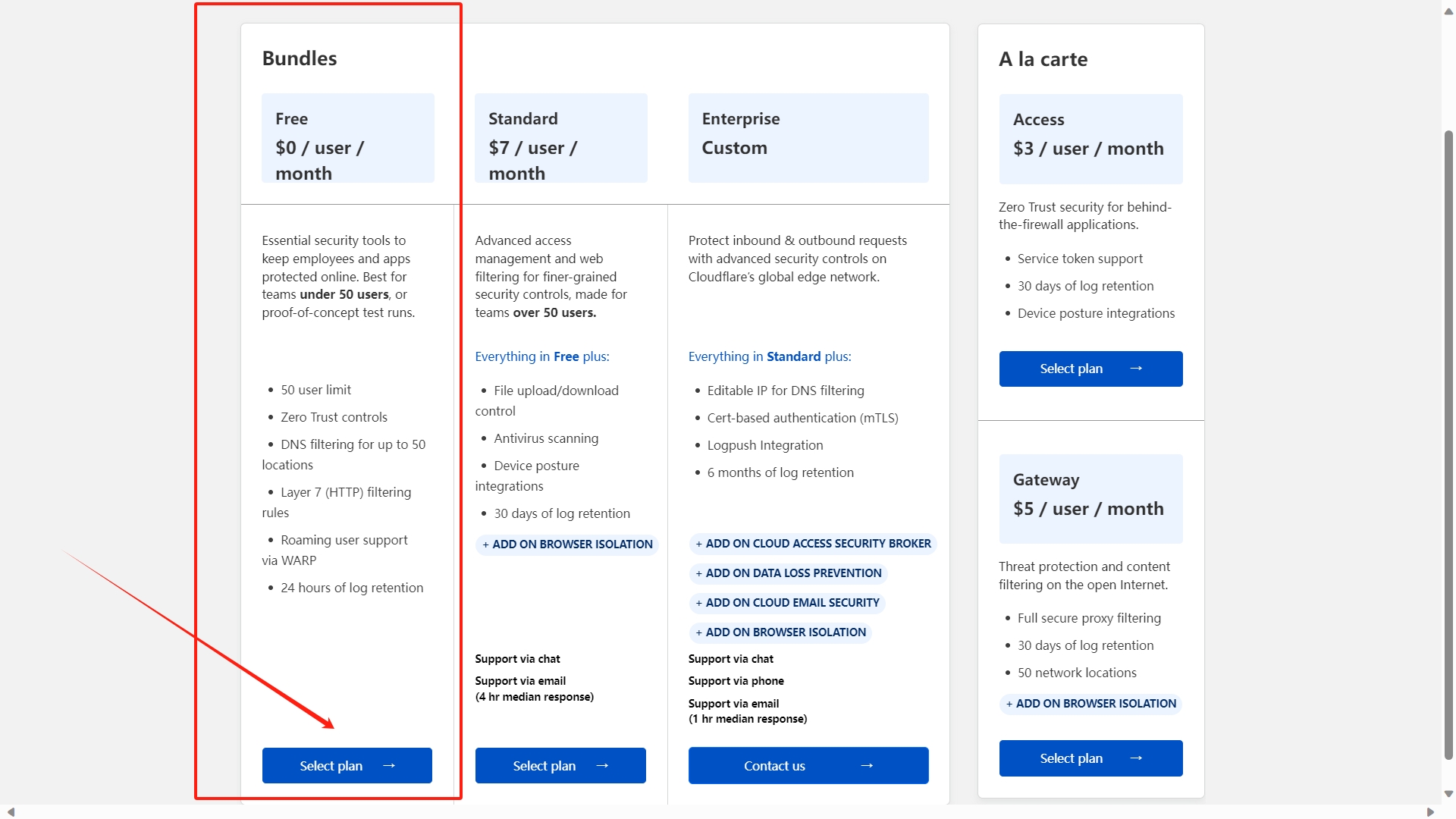Image resolution: width=1456 pixels, height=819 pixels.
Task: Click the Free plan price card
Action: coord(348,138)
